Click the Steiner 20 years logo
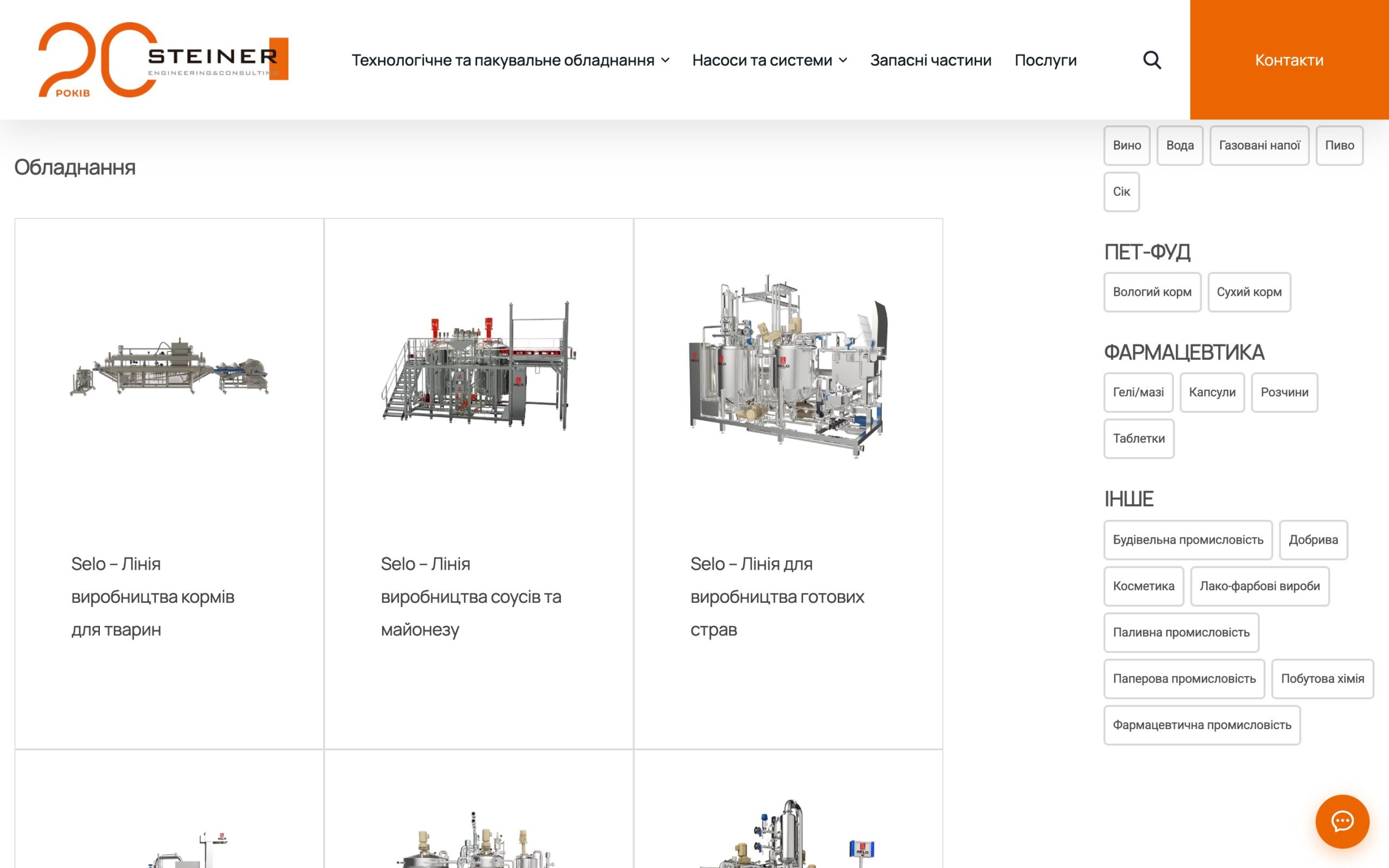Image resolution: width=1389 pixels, height=868 pixels. [x=163, y=60]
